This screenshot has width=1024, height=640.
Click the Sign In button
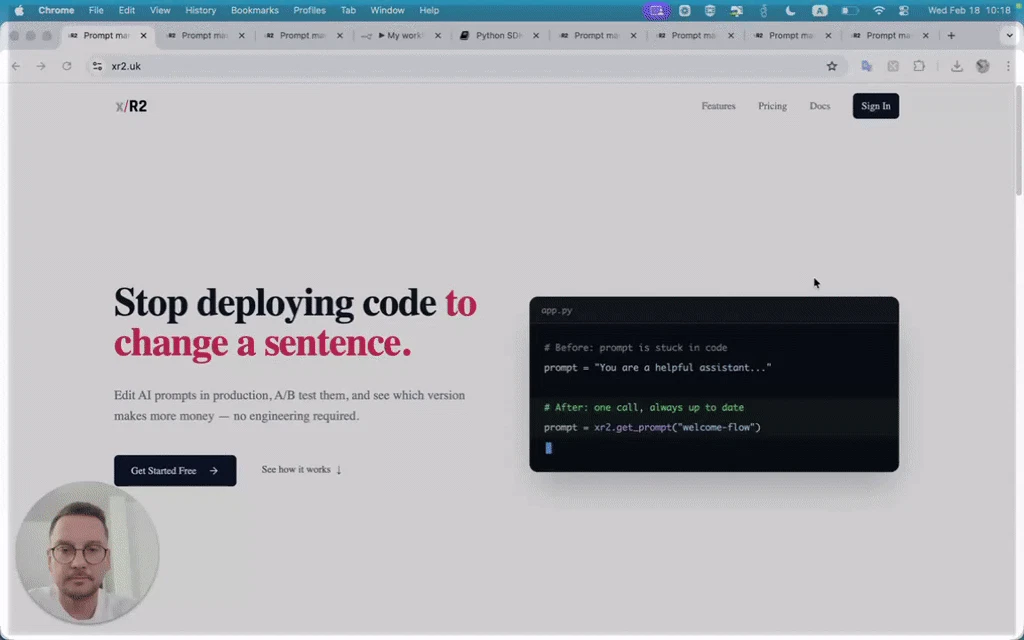(x=876, y=106)
